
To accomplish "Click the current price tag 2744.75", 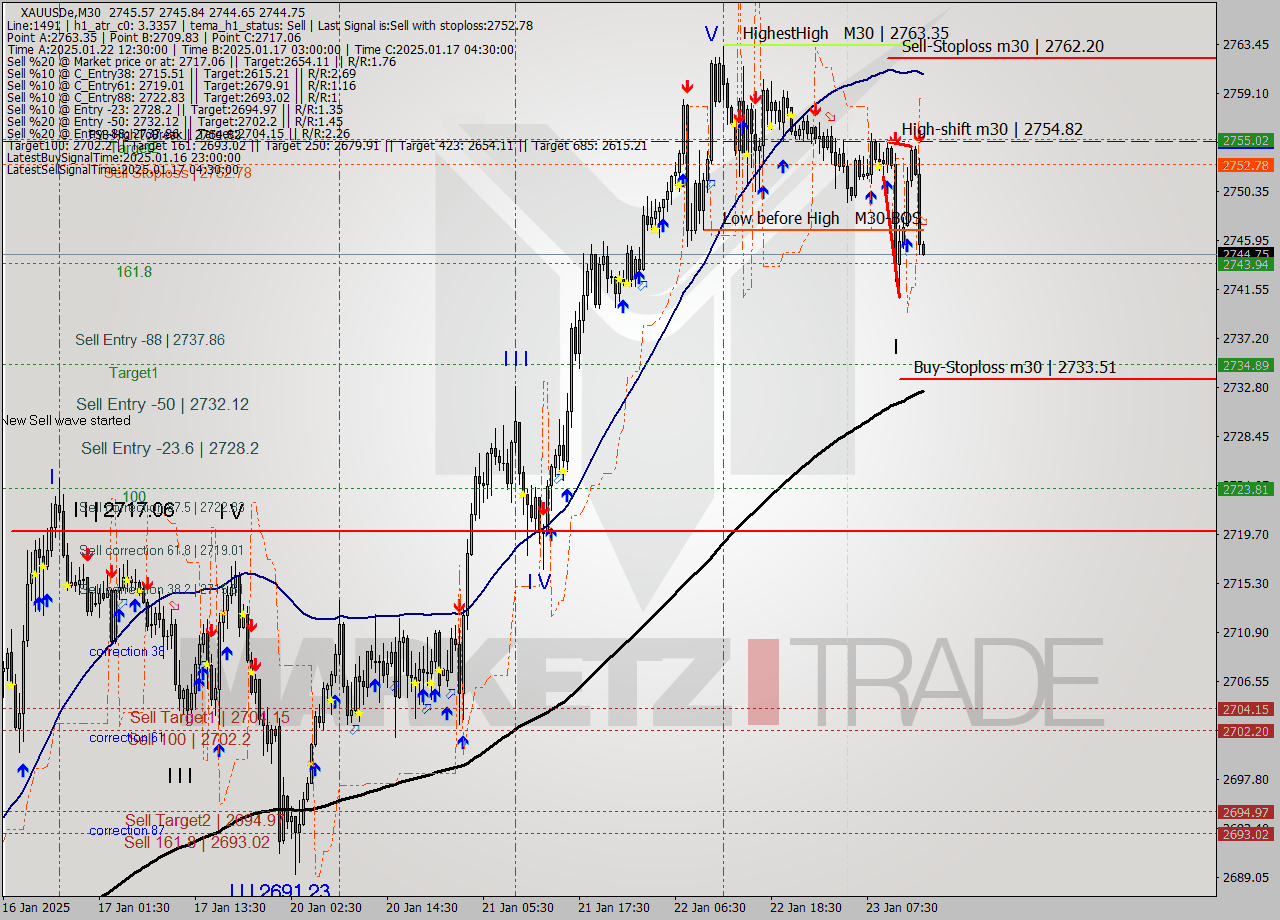I will tap(1246, 254).
